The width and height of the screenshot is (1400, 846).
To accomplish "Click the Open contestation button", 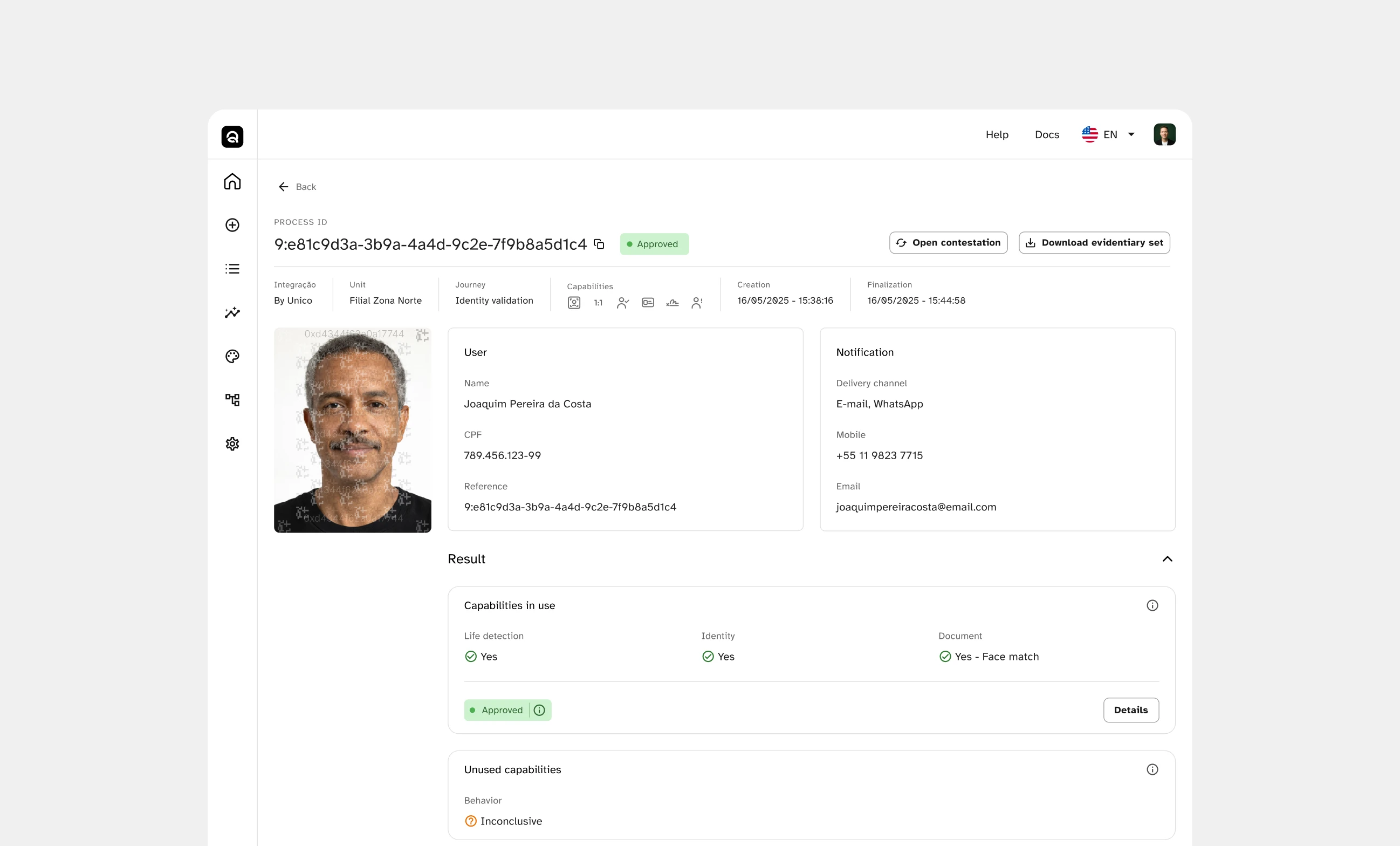I will [x=948, y=243].
